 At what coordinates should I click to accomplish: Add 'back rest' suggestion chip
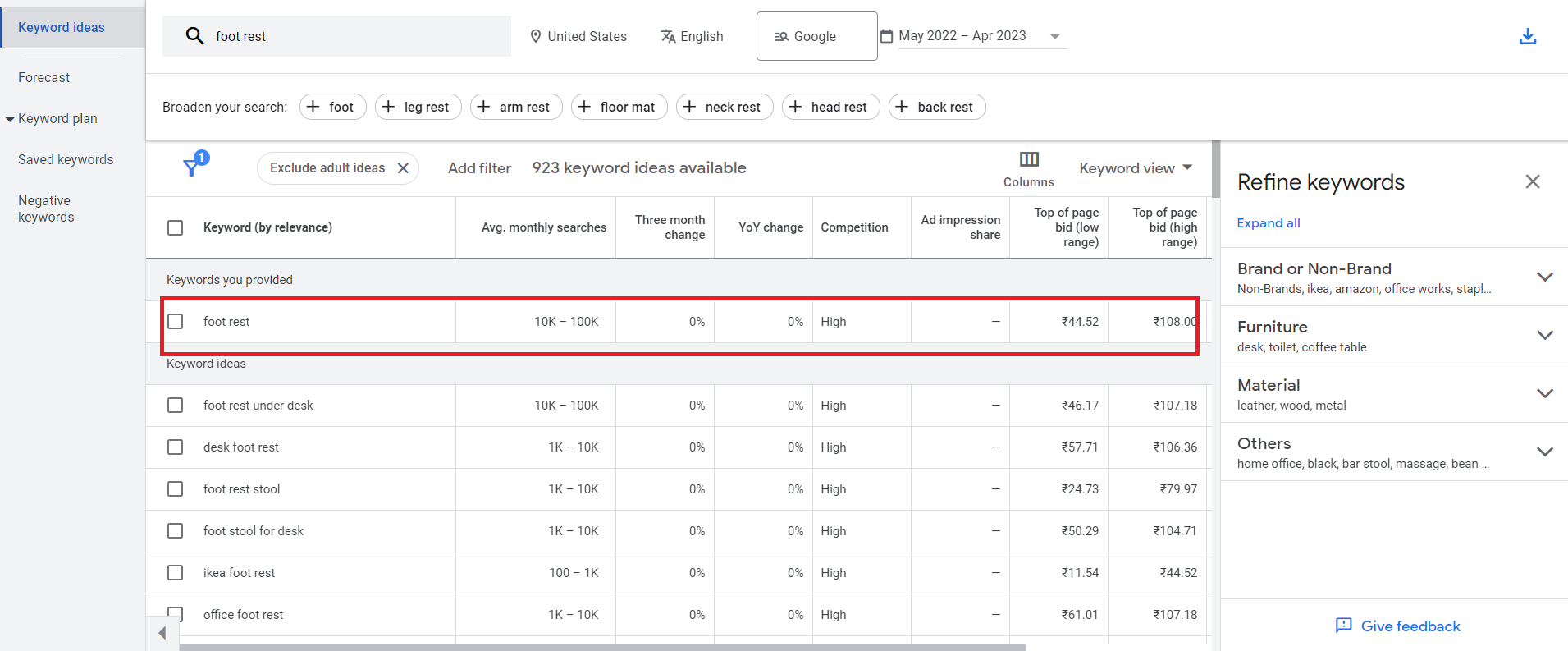937,107
